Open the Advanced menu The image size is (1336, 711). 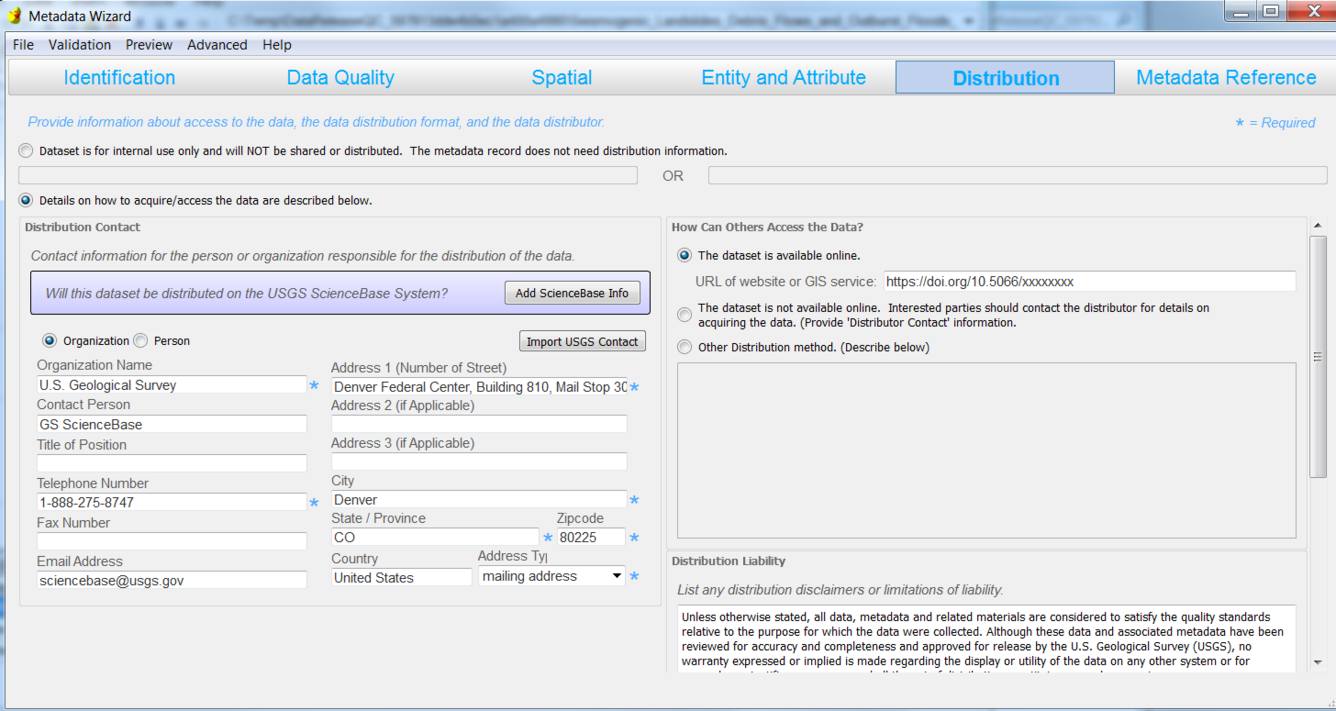(217, 45)
